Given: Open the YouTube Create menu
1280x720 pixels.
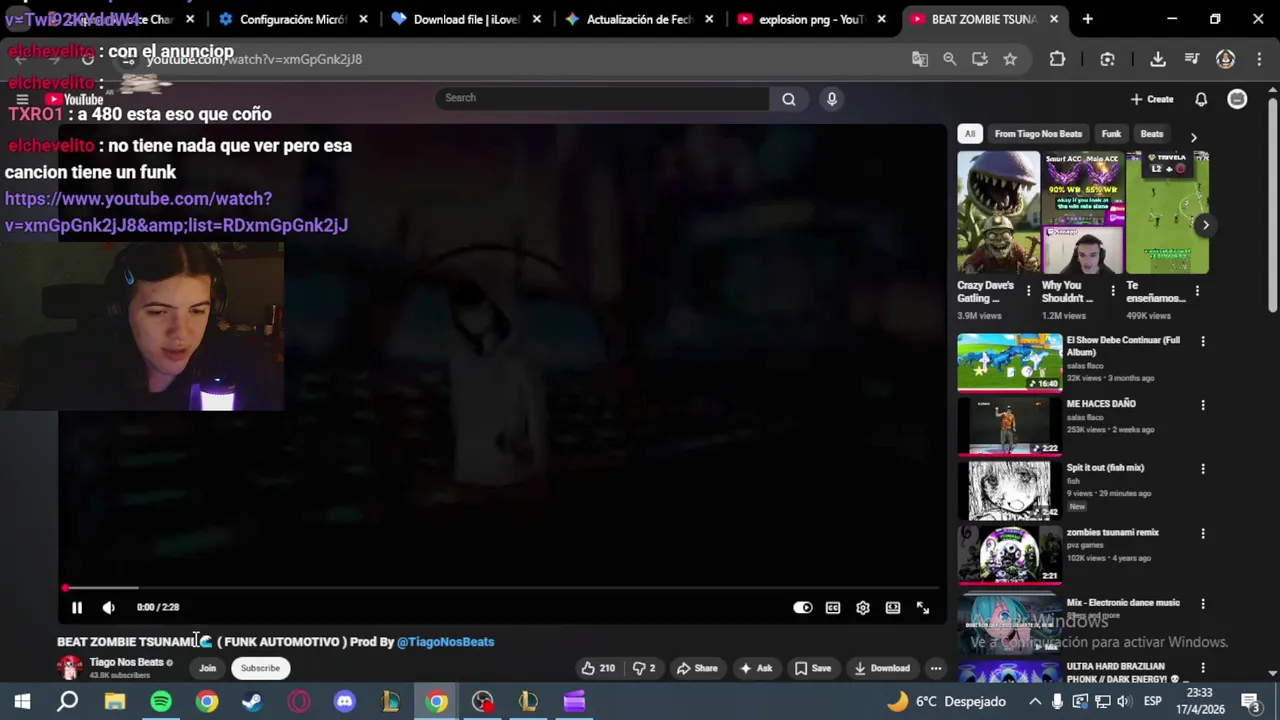Looking at the screenshot, I should (x=1152, y=99).
